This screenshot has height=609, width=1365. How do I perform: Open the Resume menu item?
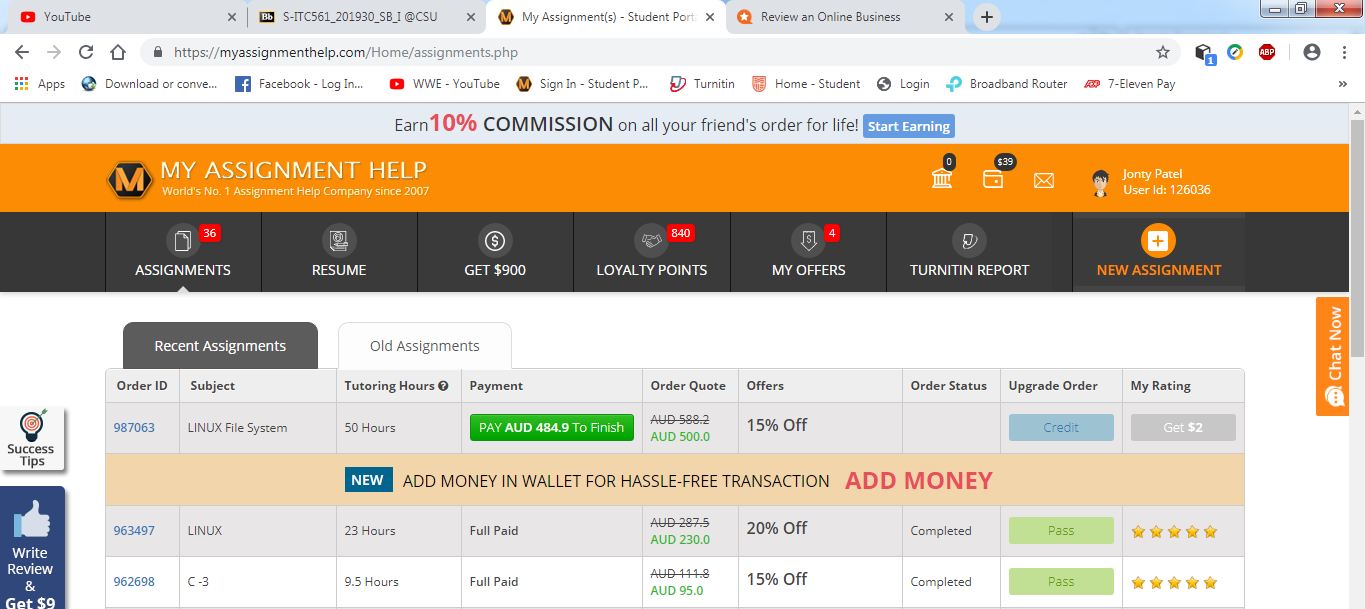339,252
